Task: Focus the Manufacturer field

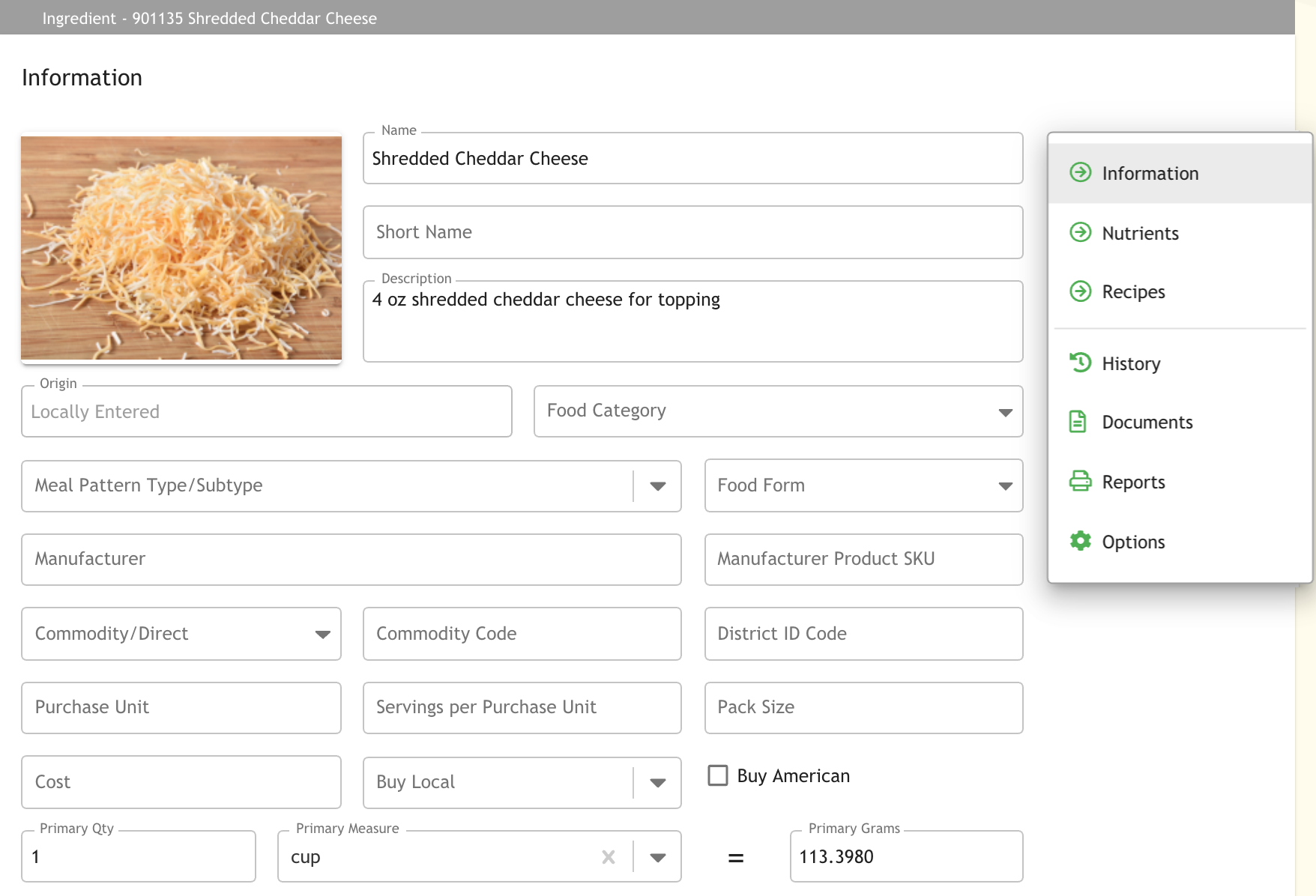Action: [351, 560]
